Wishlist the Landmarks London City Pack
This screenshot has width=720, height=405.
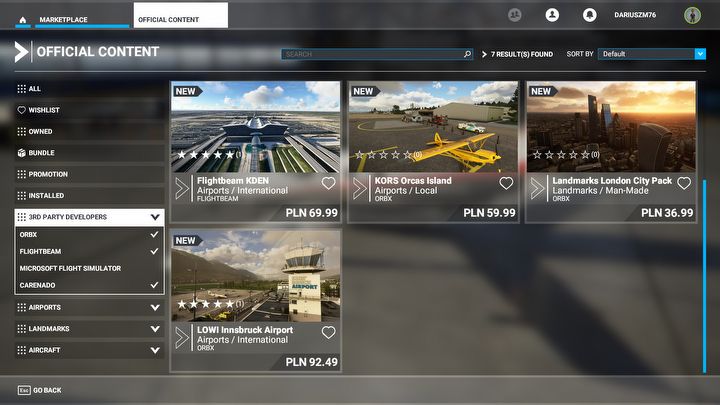coord(684,183)
